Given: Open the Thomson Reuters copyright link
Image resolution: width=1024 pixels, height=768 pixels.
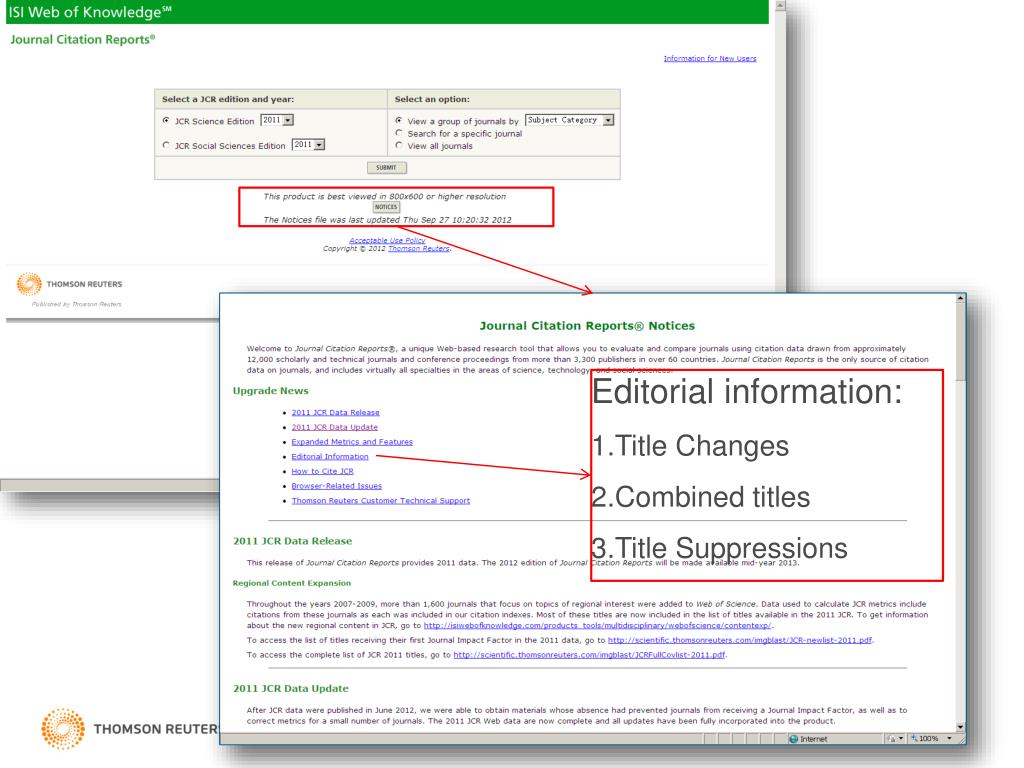Looking at the screenshot, I should pos(419,249).
